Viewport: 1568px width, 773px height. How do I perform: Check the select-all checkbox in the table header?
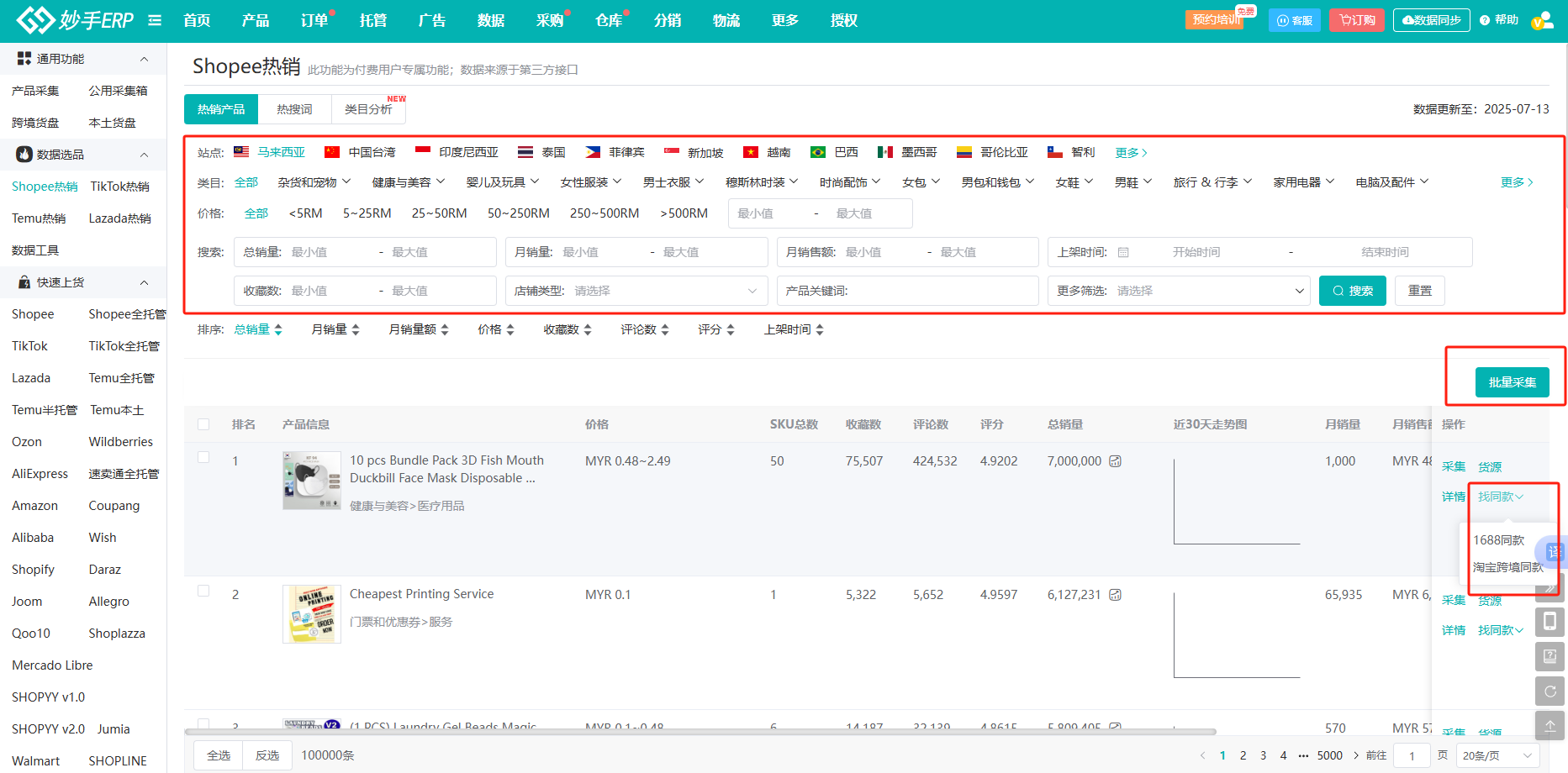coord(203,424)
